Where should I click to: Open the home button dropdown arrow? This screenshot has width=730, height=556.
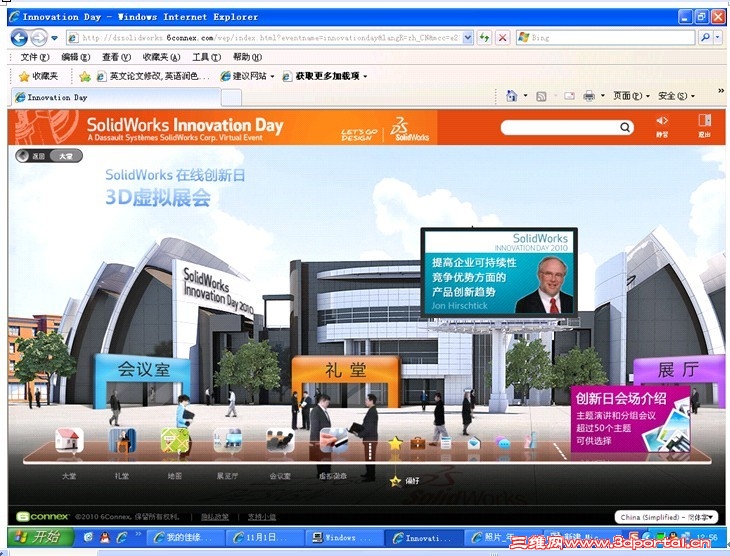(526, 96)
